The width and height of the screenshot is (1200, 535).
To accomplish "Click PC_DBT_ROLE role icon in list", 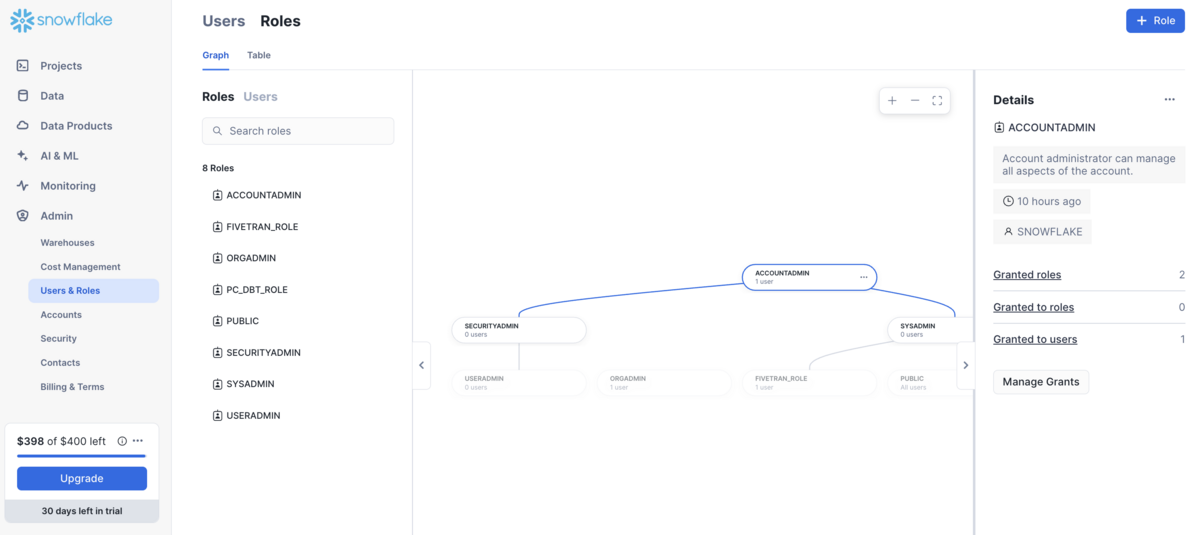I will (x=217, y=290).
